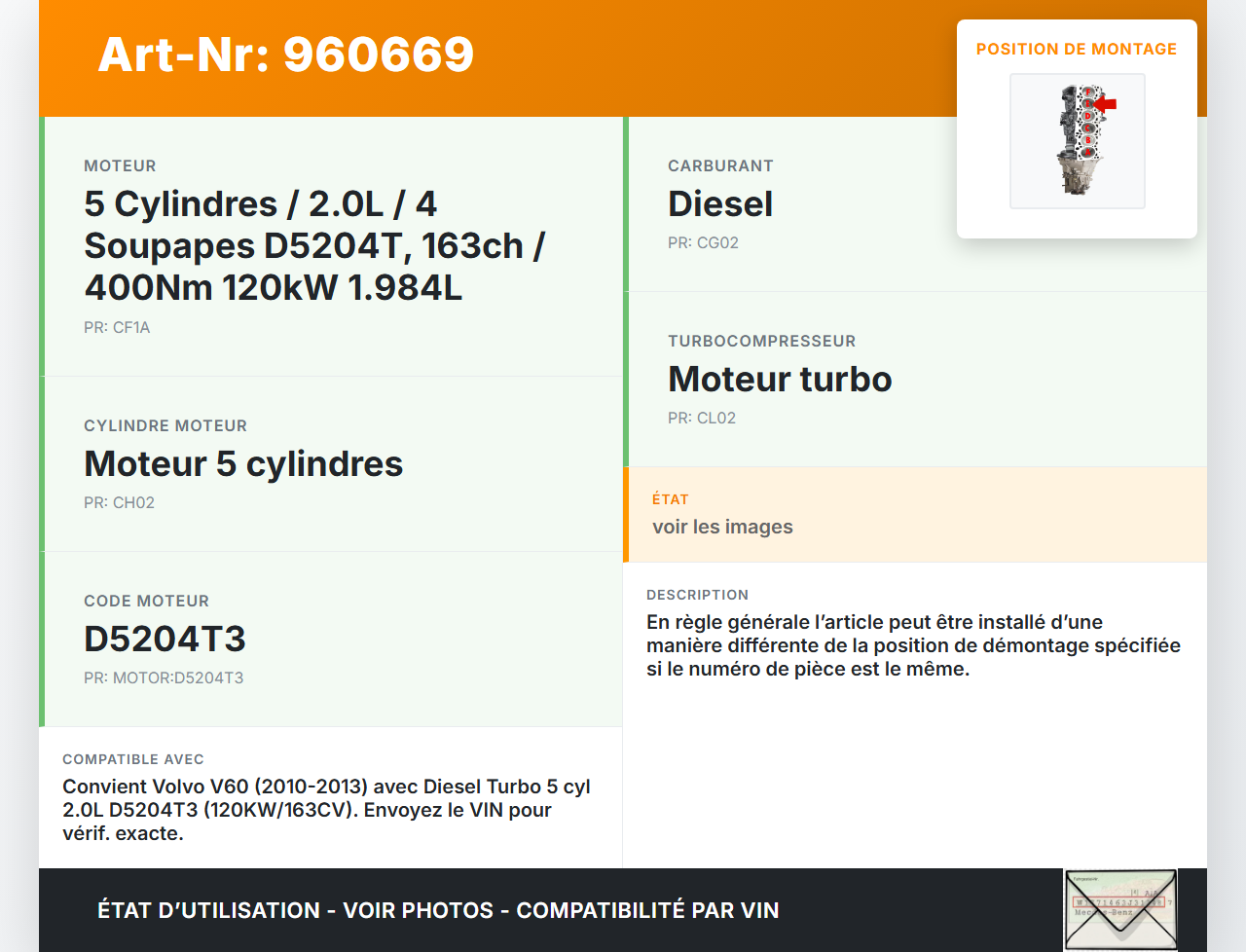Click the engine mounting position image
This screenshot has height=952, width=1246.
coord(1077,141)
